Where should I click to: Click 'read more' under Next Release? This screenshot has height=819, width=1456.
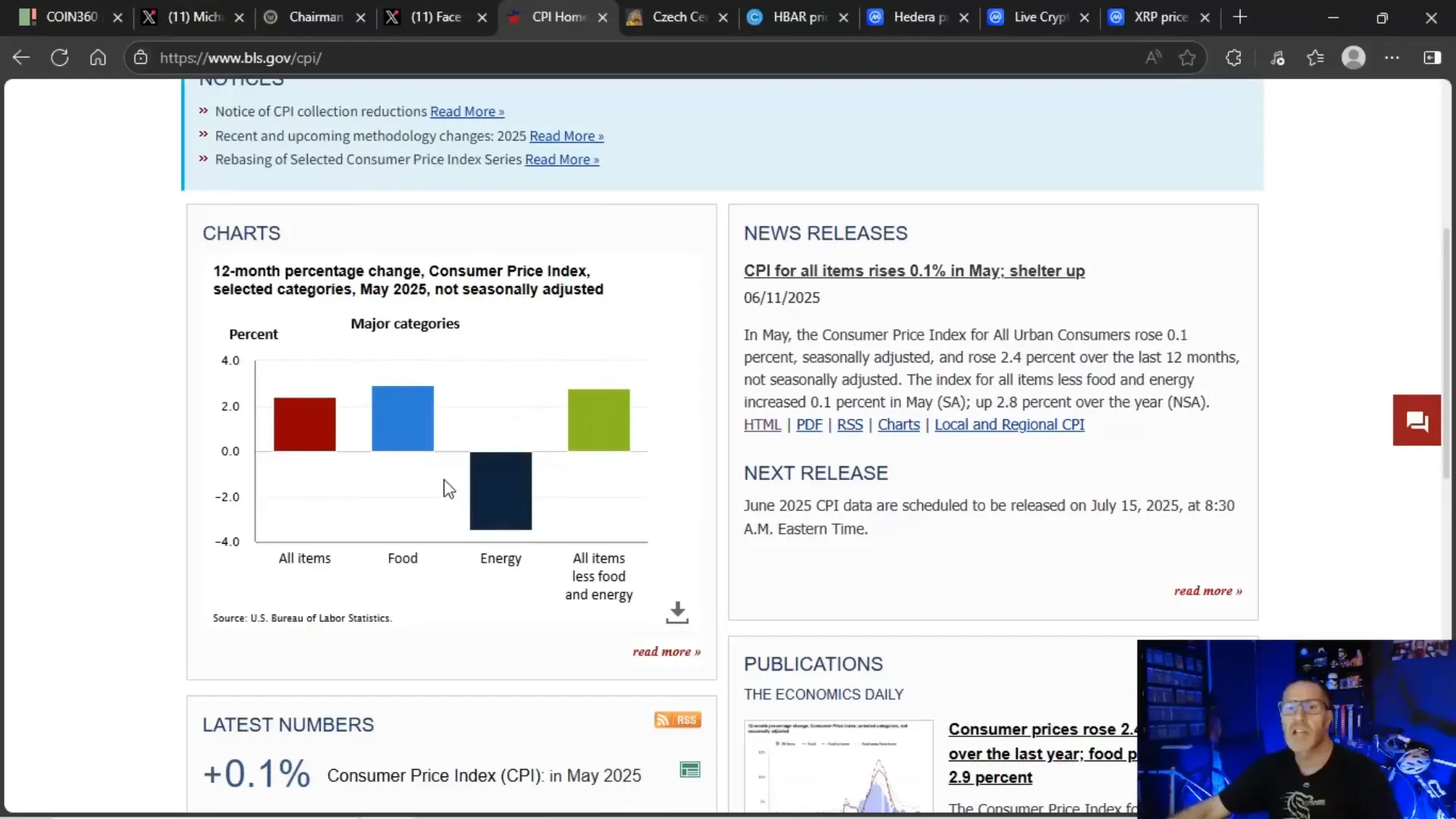point(1208,591)
